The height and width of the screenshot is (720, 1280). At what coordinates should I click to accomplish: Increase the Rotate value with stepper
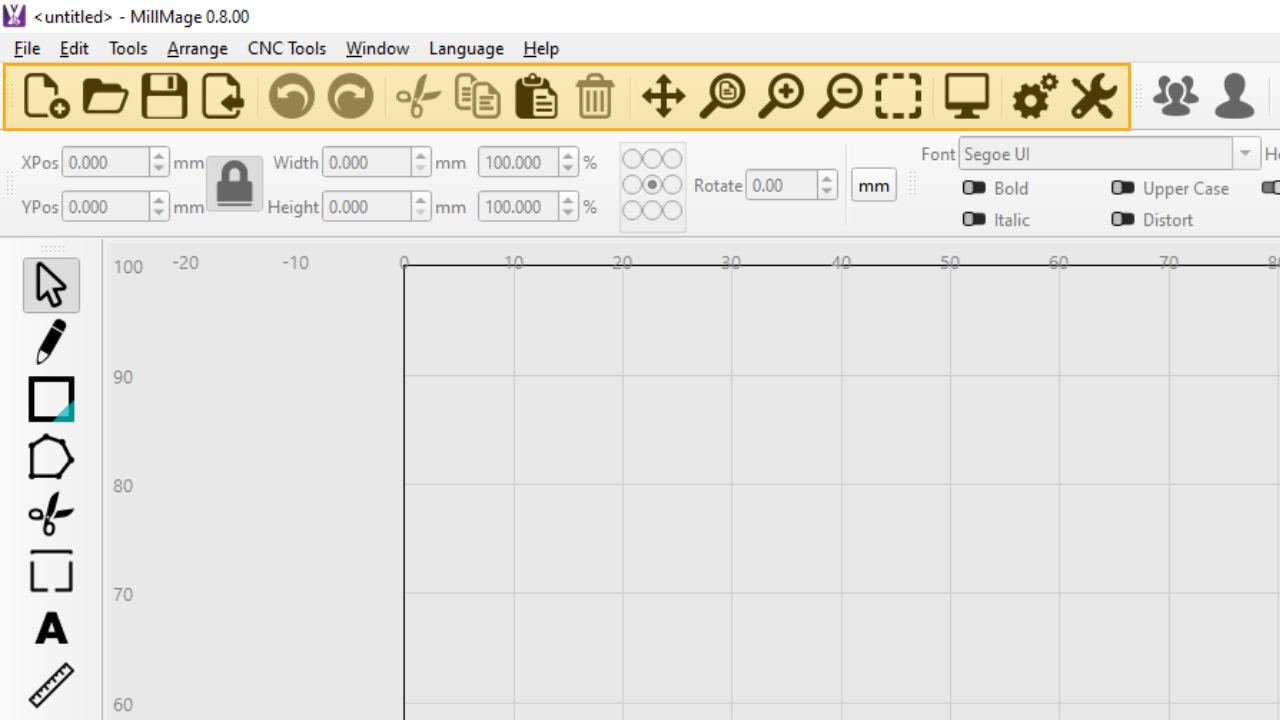tap(827, 179)
